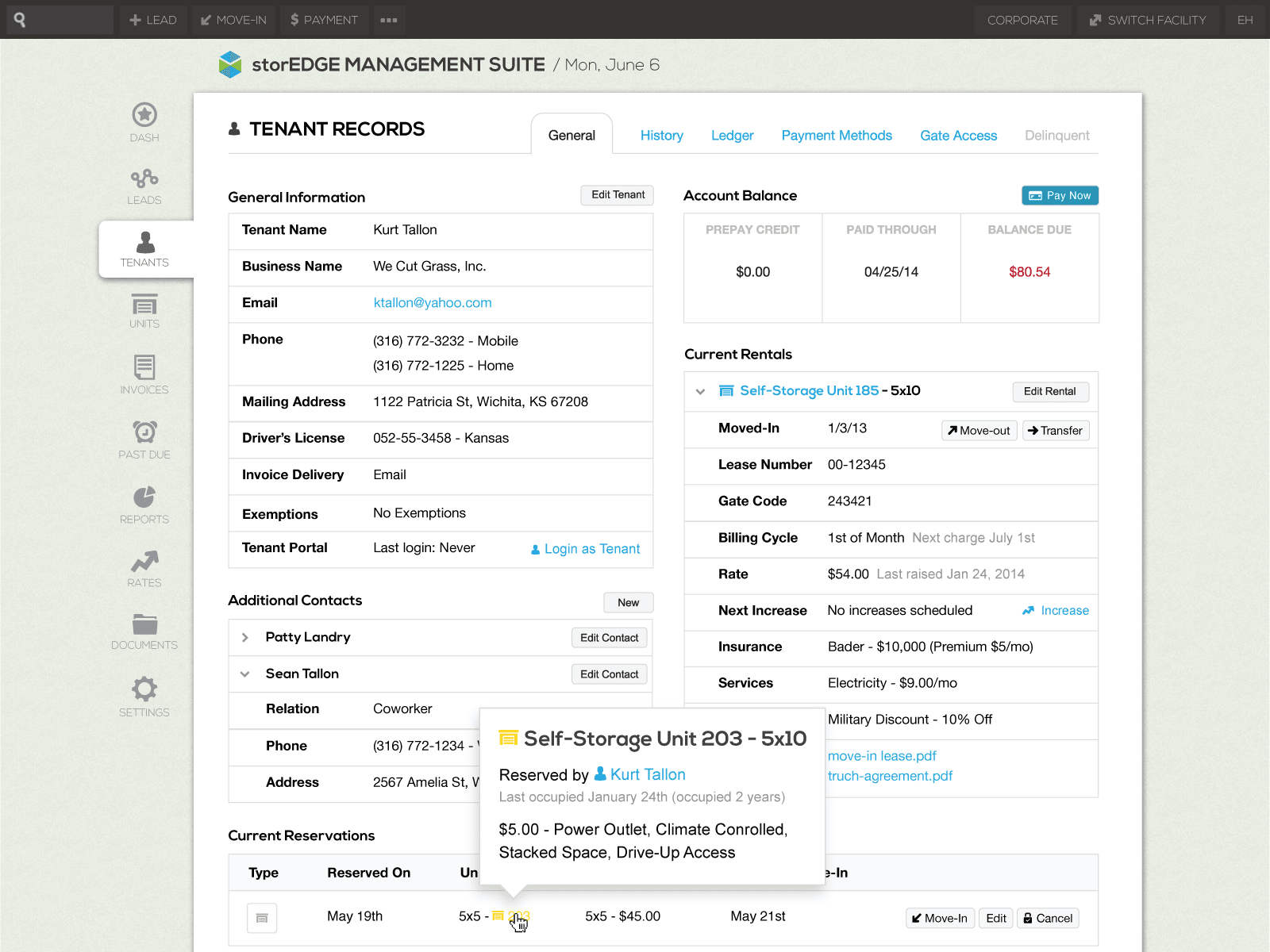Open the Payment Methods tab
Viewport: 1270px width, 952px height.
[837, 135]
